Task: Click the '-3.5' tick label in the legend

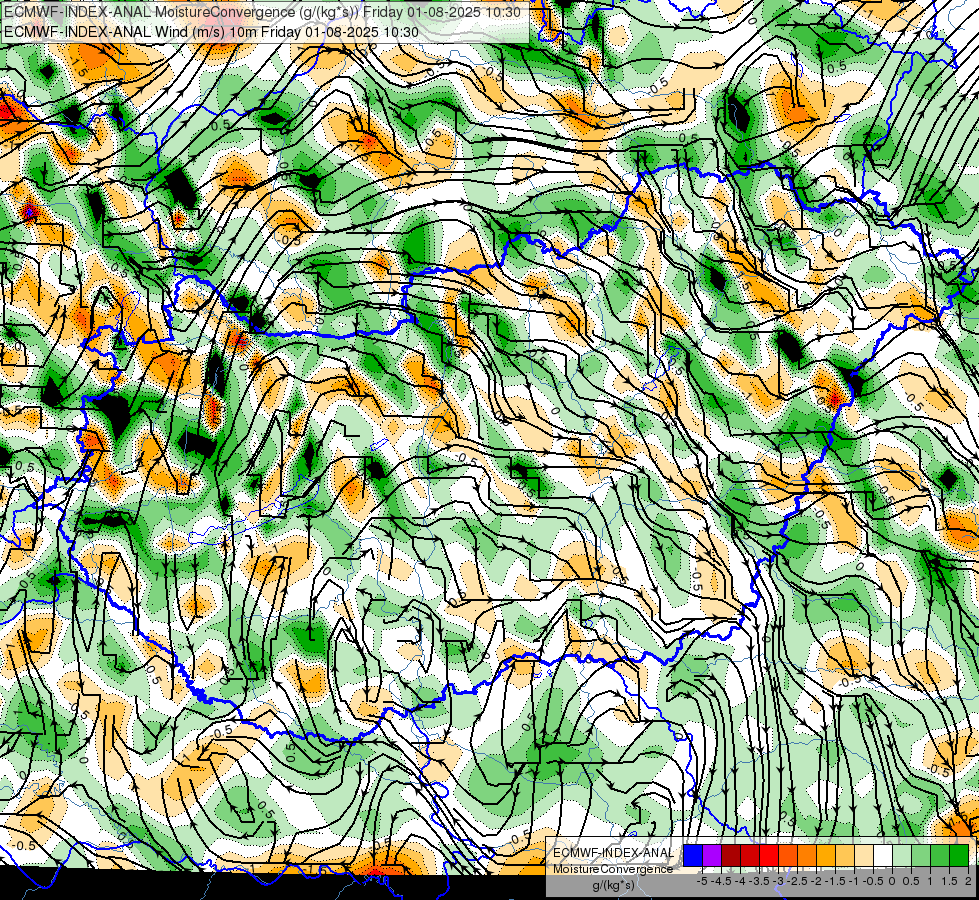Action: pos(759,881)
